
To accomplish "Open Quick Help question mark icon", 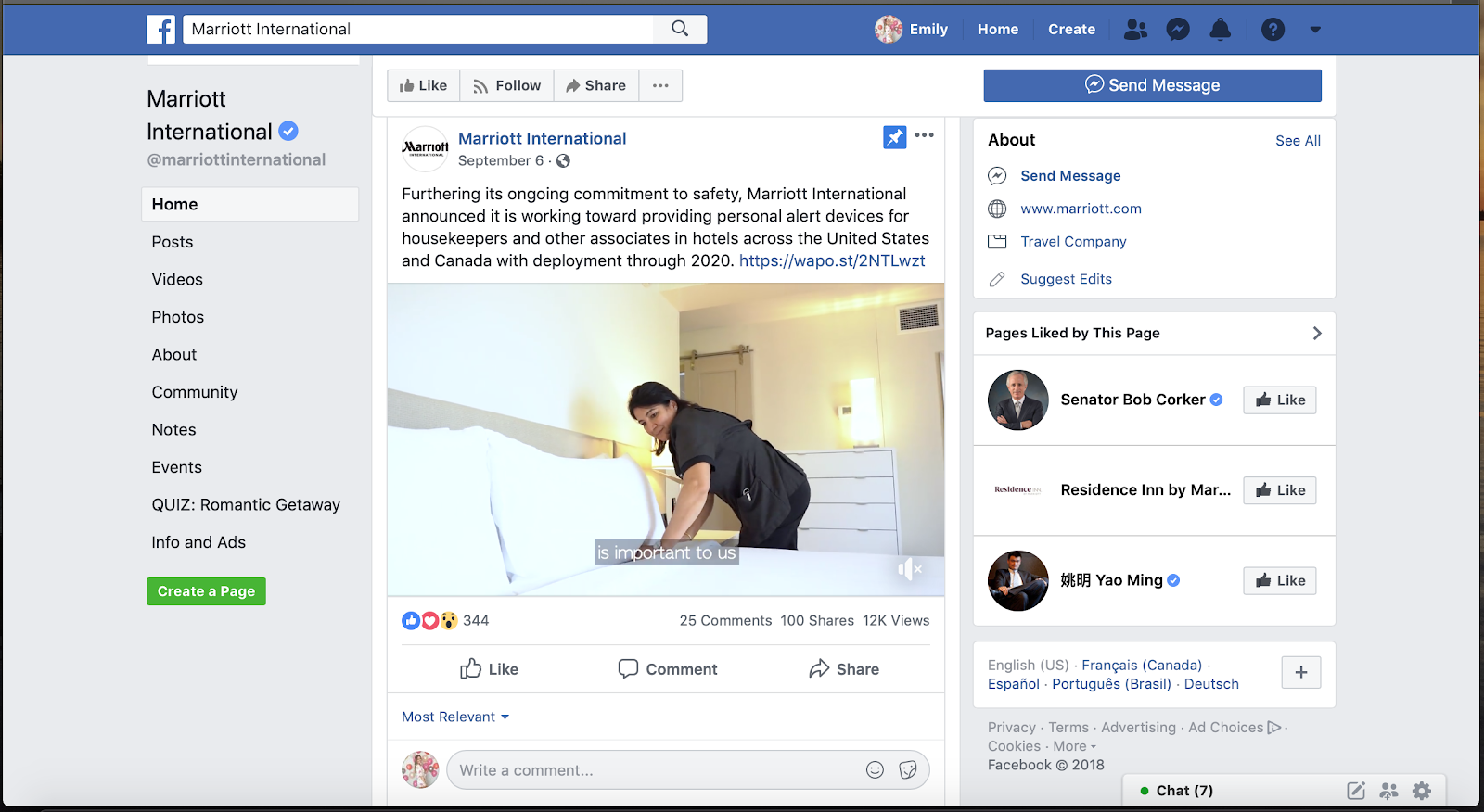I will pos(1273,30).
